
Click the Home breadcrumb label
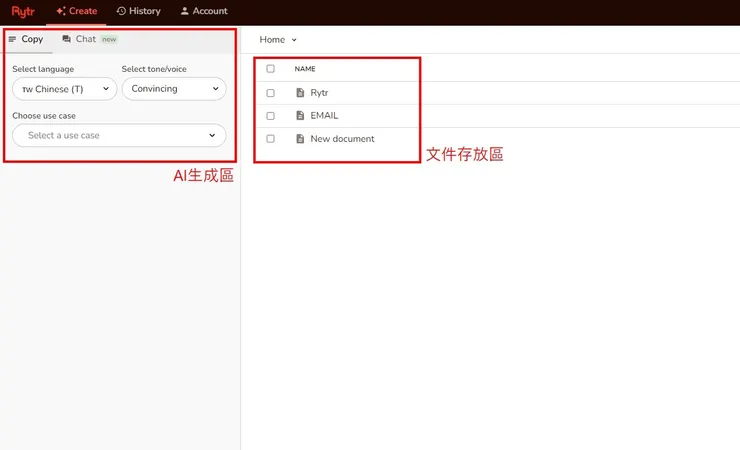[x=272, y=40]
